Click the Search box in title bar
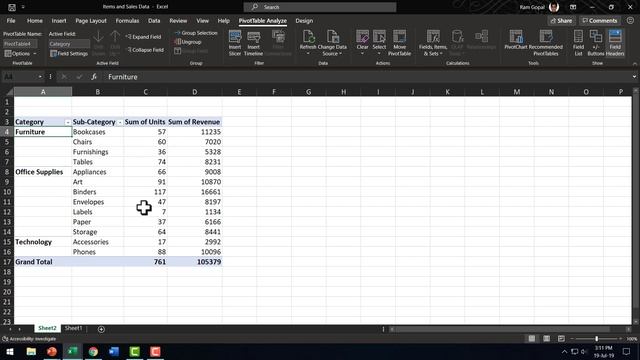Viewport: 640px width, 360px height. (x=320, y=7)
